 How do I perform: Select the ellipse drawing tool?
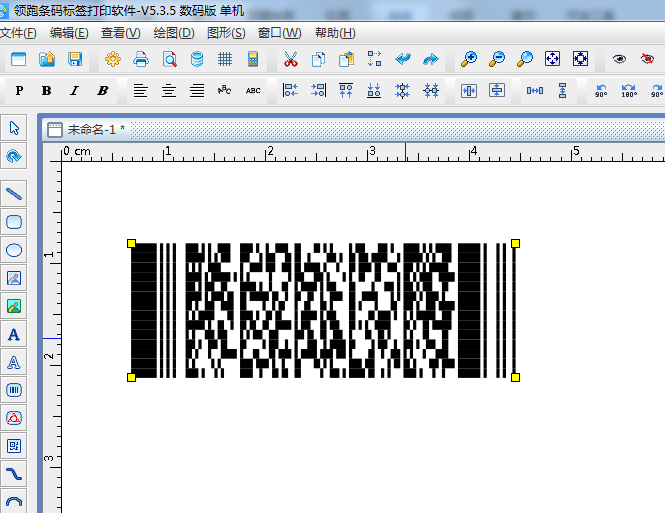(14, 250)
